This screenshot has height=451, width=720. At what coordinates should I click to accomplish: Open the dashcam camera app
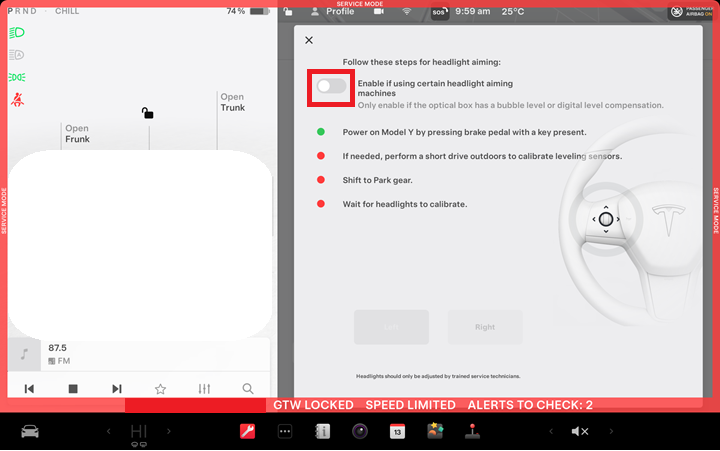coord(358,431)
